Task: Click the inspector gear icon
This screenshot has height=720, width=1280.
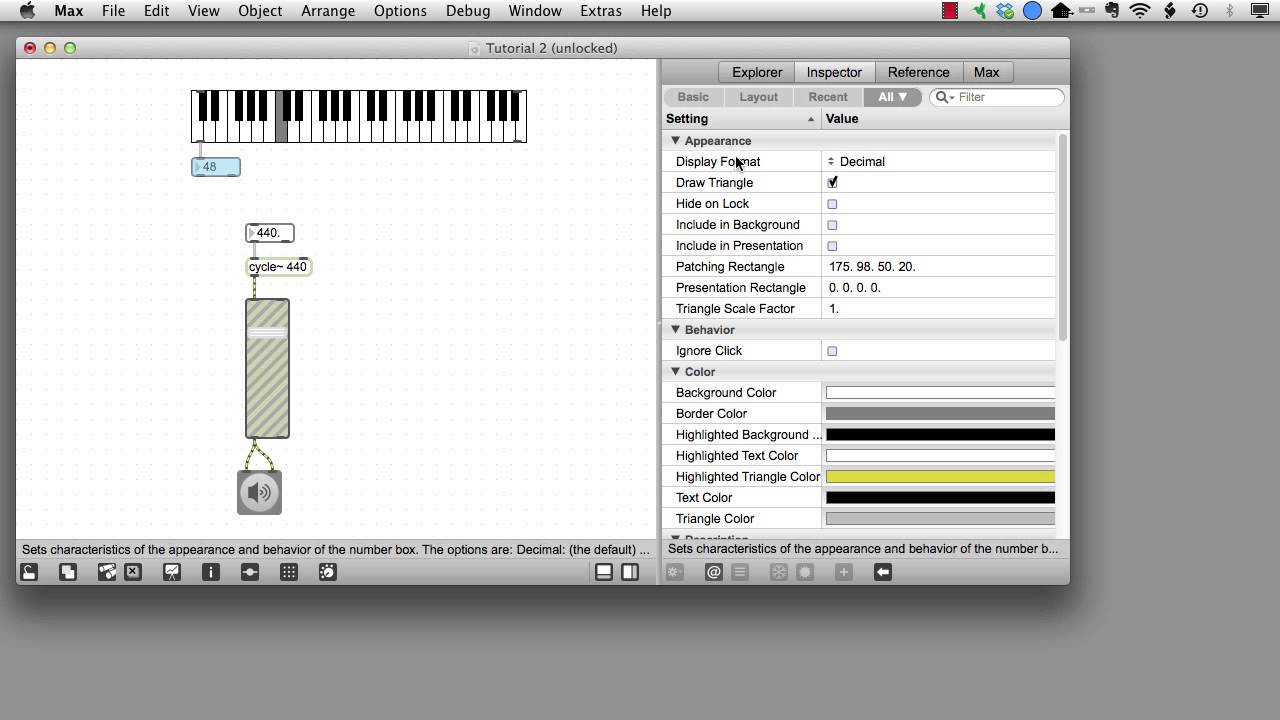Action: click(675, 572)
